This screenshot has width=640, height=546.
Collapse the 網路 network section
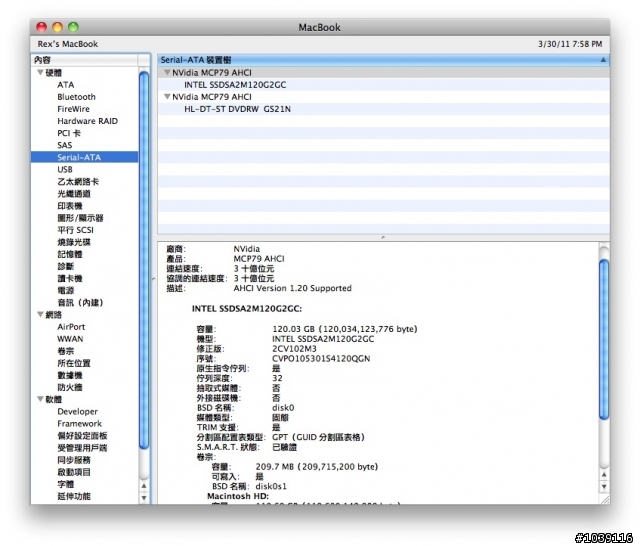tap(40, 315)
